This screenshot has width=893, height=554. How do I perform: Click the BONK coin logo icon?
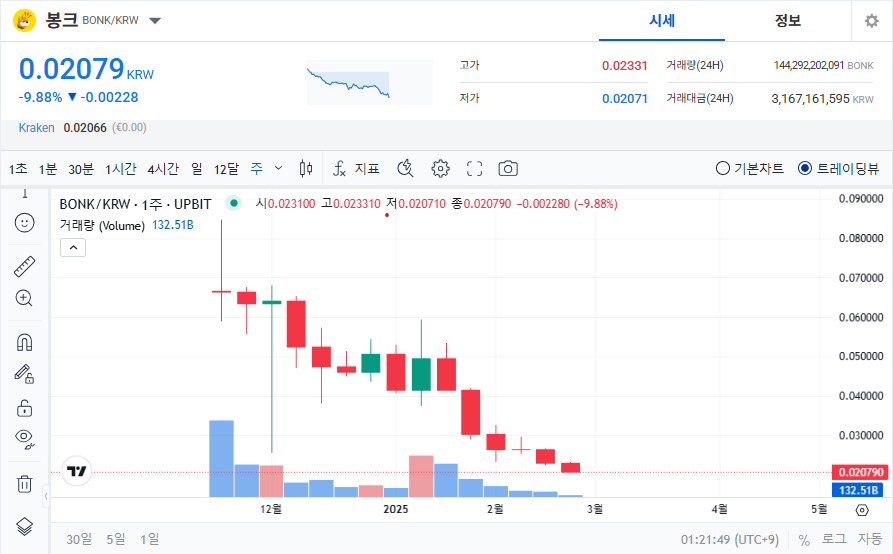(24, 20)
